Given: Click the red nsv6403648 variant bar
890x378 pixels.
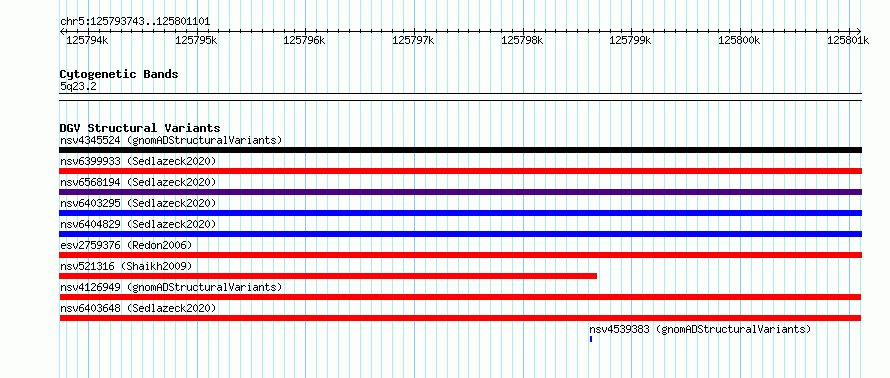Looking at the screenshot, I should 460,318.
